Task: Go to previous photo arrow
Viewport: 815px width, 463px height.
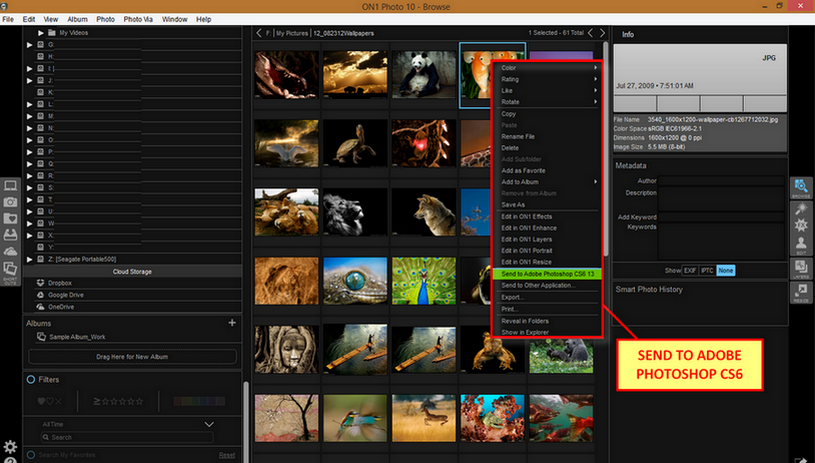Action: [591, 33]
